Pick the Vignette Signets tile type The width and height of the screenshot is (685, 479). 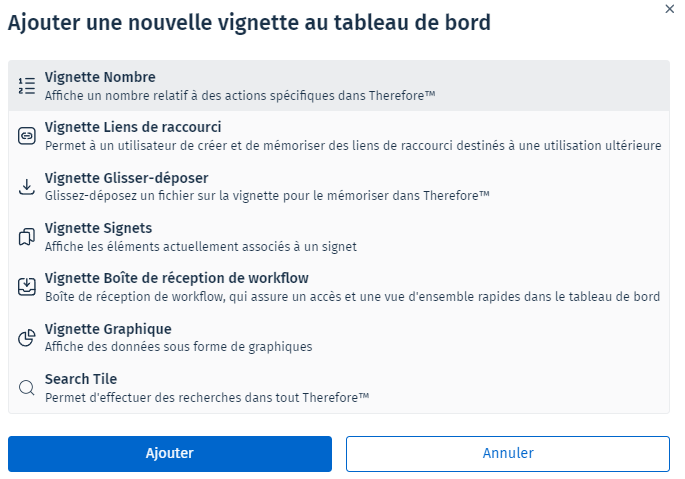[98, 228]
